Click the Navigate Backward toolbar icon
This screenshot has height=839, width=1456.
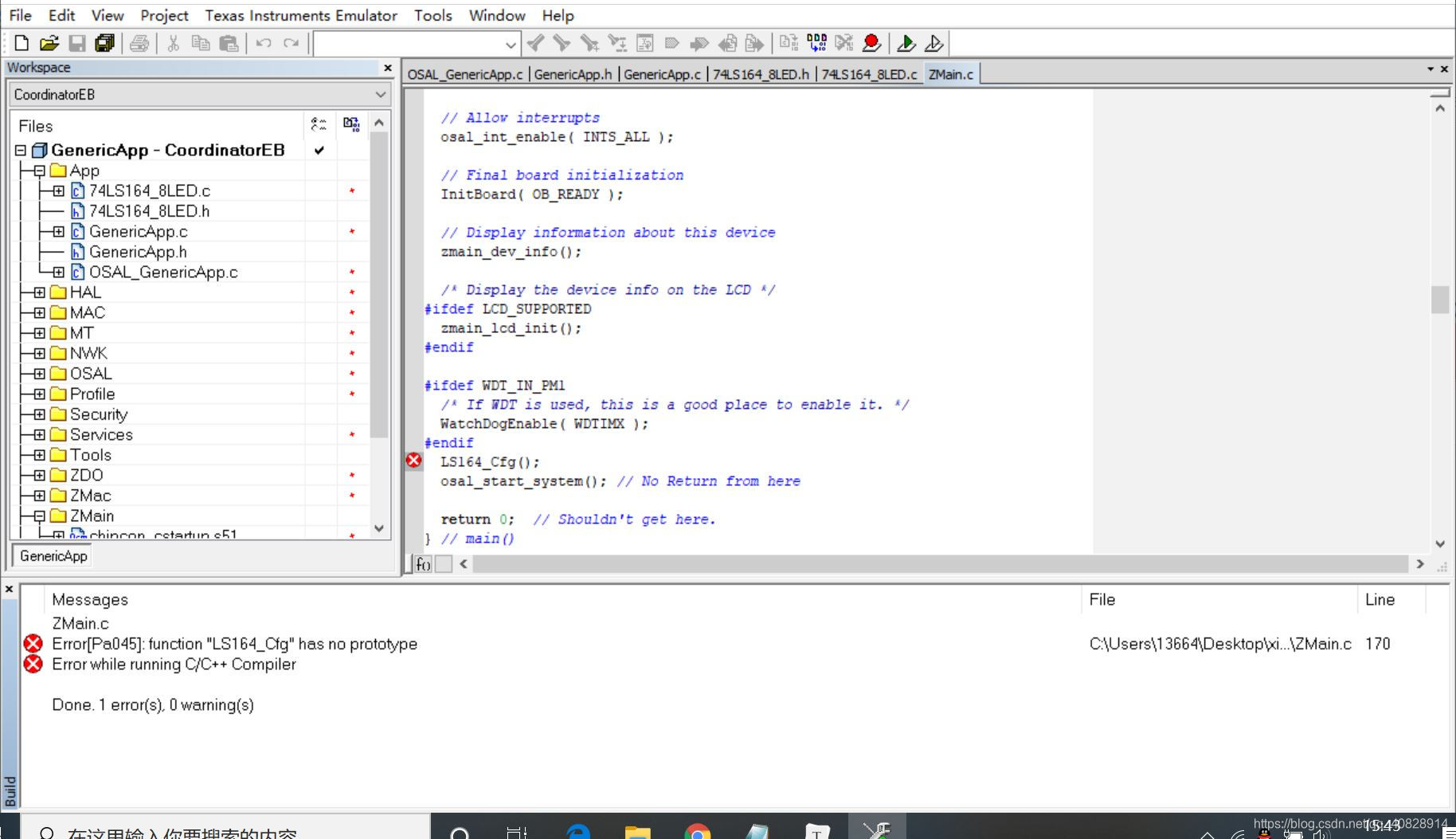pos(727,43)
